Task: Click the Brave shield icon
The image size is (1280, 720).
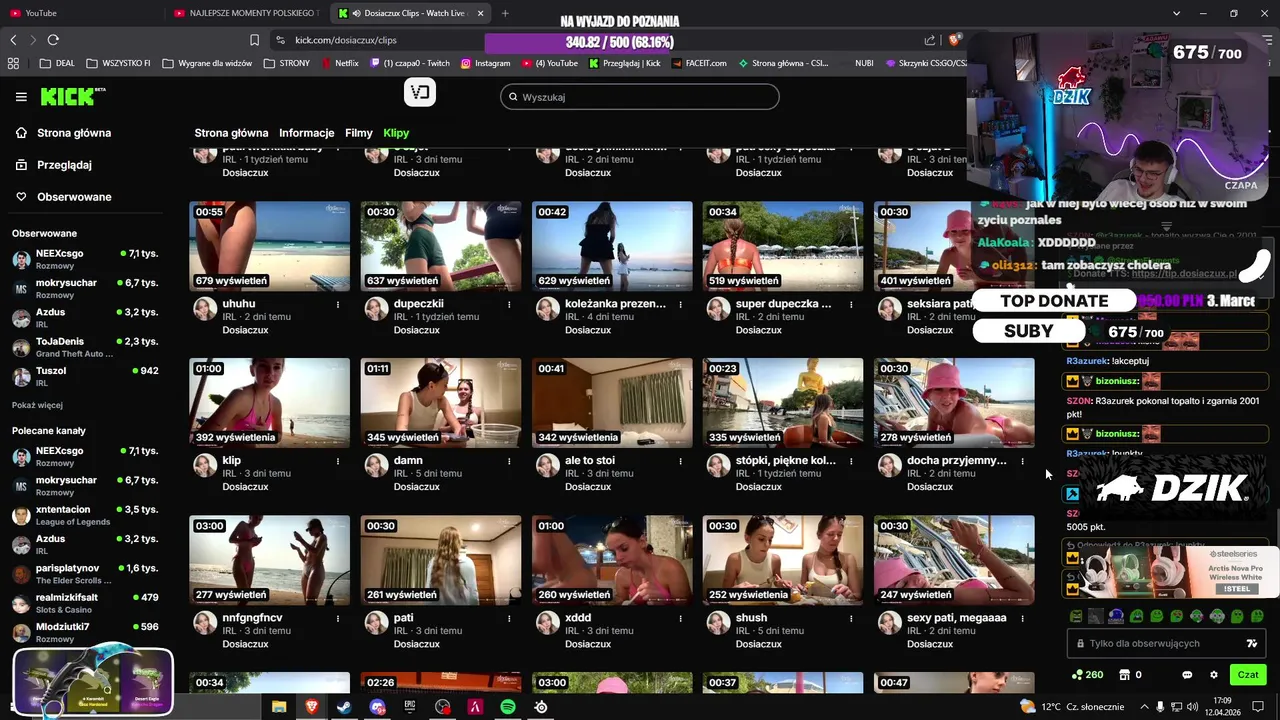Action: 954,40
